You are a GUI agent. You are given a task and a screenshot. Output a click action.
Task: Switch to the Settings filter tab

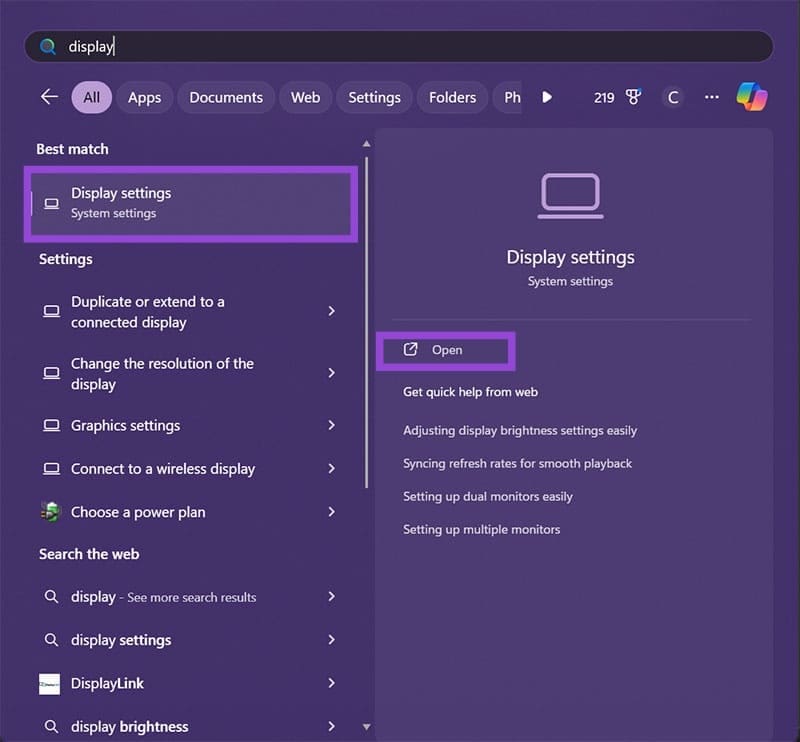point(374,97)
